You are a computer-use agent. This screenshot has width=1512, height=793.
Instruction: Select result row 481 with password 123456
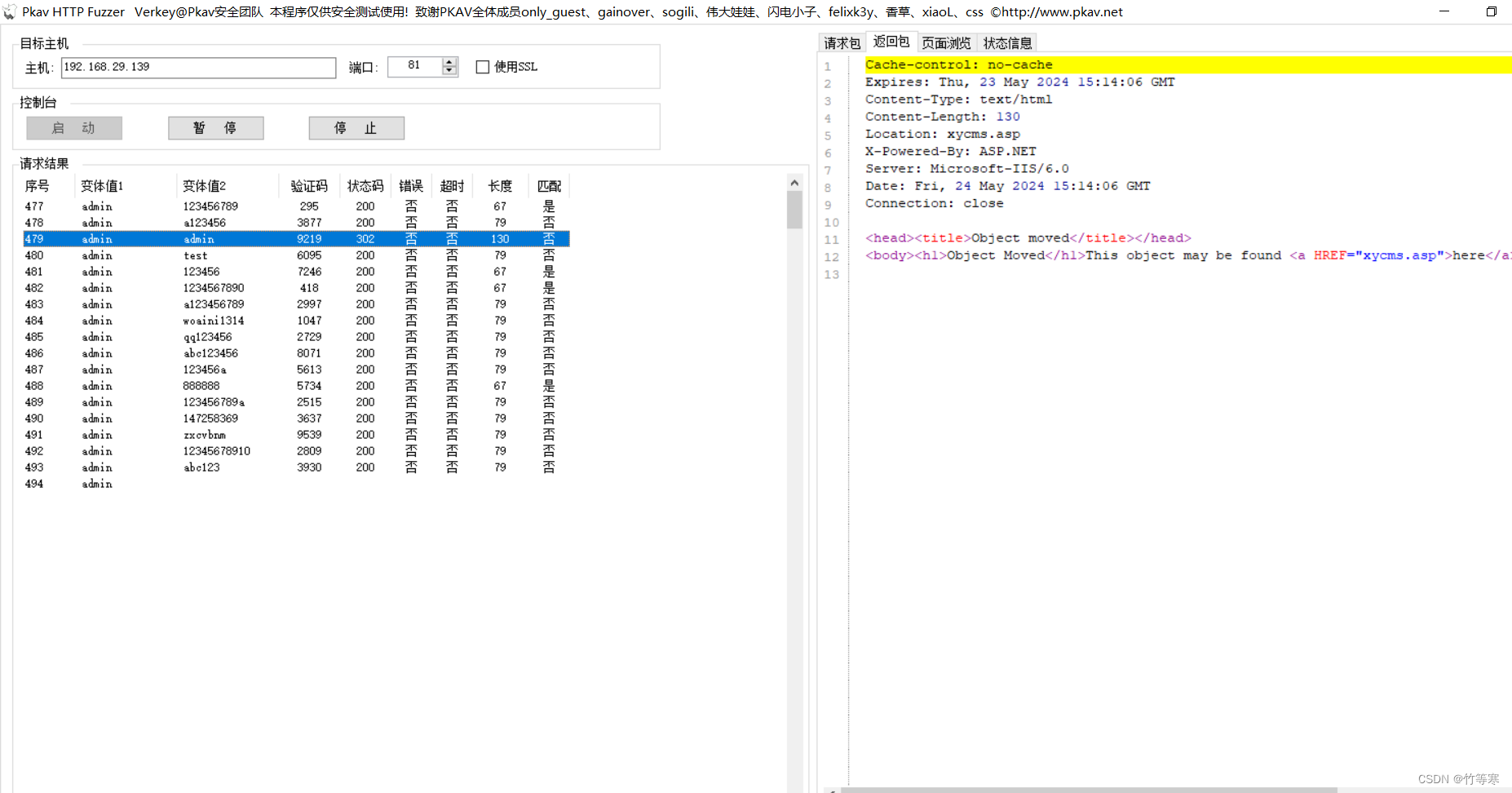click(x=296, y=272)
